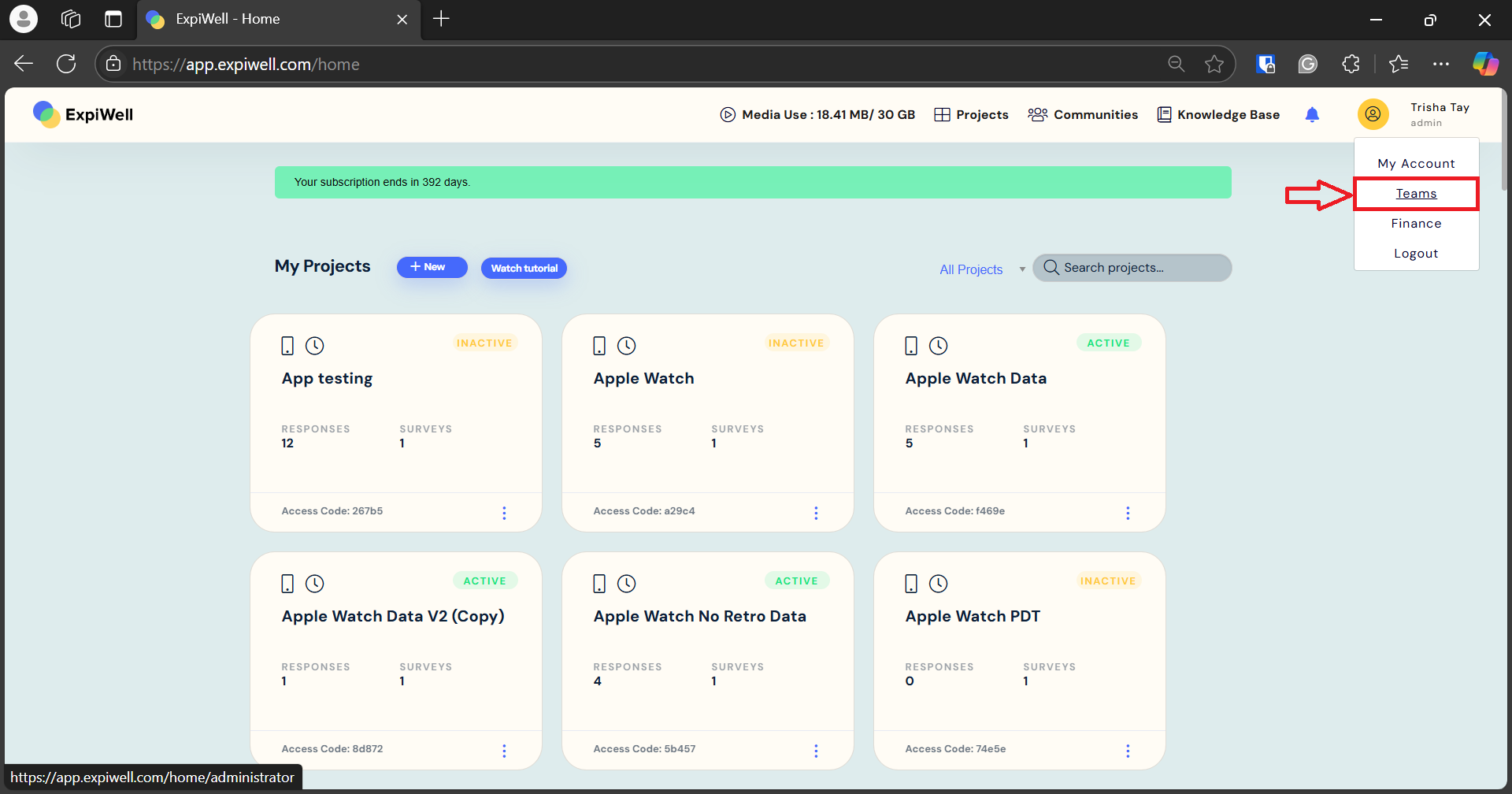View site information lock icon
Image resolution: width=1512 pixels, height=794 pixels.
coord(113,64)
